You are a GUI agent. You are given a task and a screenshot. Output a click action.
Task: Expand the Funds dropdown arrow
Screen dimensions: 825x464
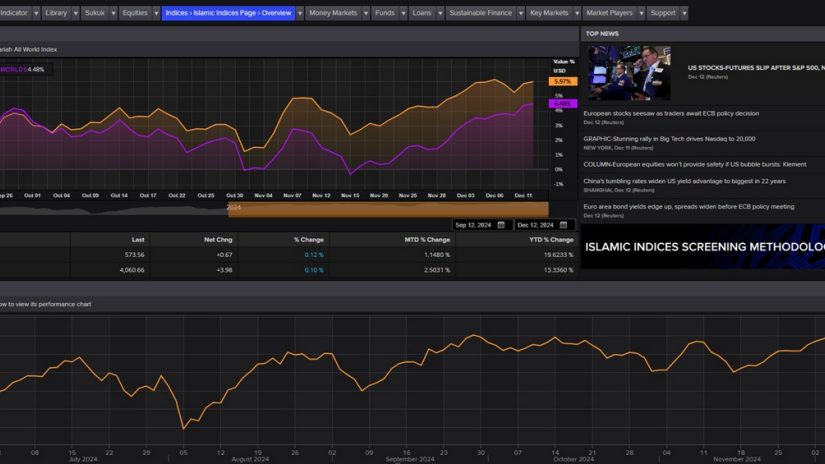404,13
